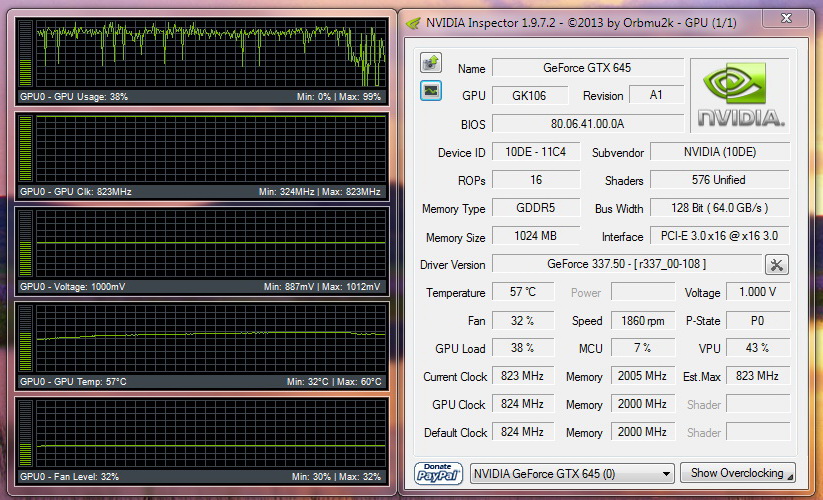
Task: Click the GPU Load value 38 %
Action: pyautogui.click(x=523, y=348)
